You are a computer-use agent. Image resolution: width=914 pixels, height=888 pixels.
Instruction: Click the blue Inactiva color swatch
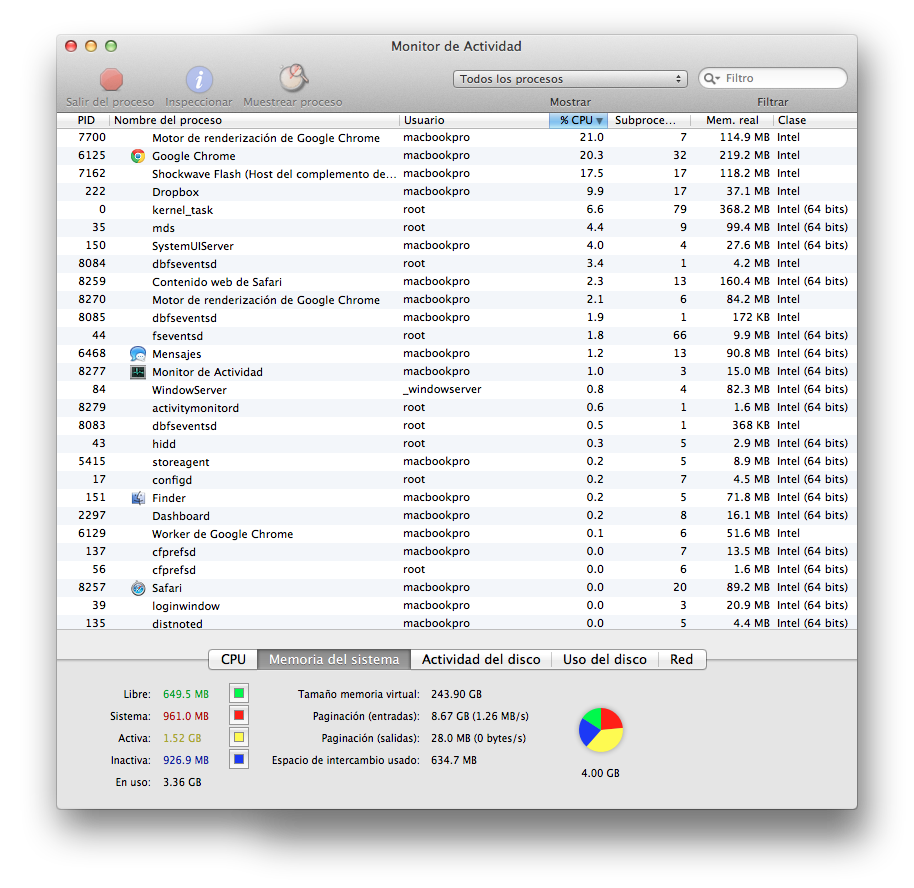click(239, 760)
